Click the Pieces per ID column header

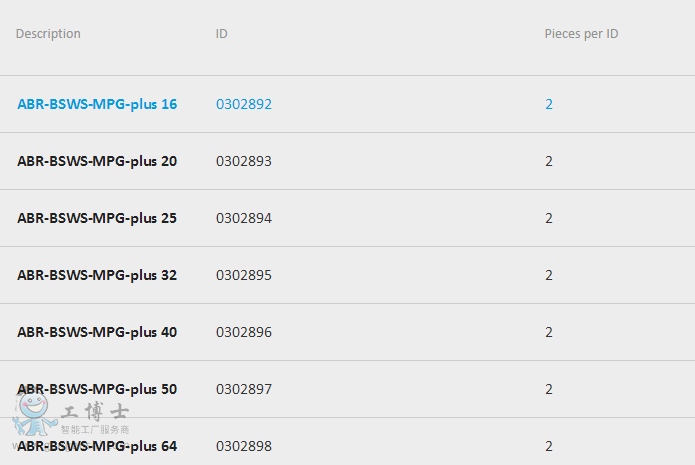582,34
